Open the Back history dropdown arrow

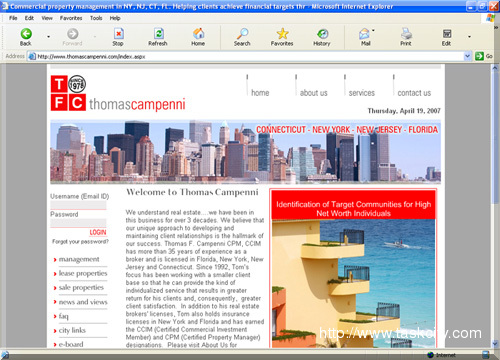pos(48,37)
